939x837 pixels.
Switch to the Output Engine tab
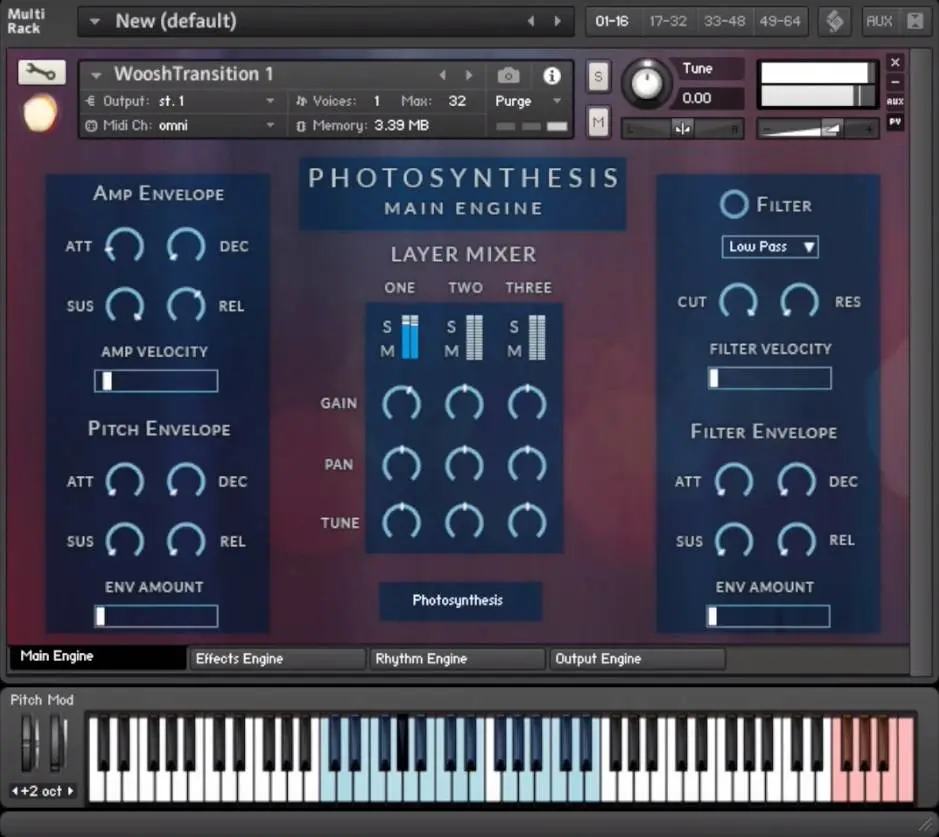pos(637,659)
